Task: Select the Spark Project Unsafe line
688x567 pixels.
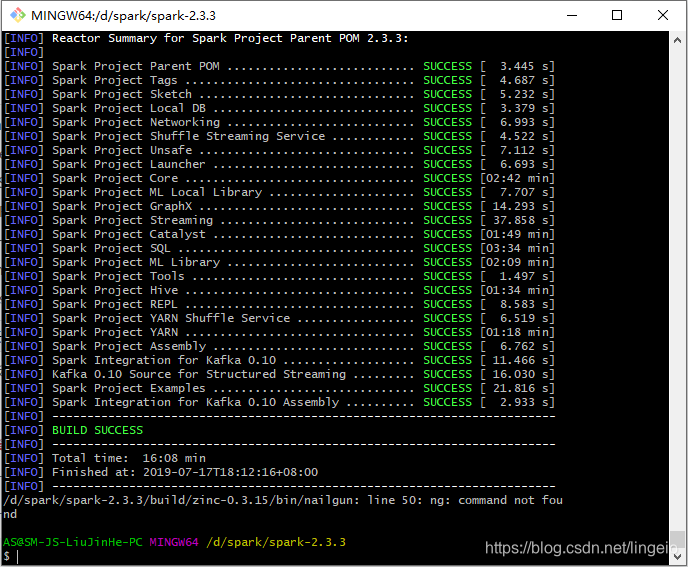Action: pos(280,151)
